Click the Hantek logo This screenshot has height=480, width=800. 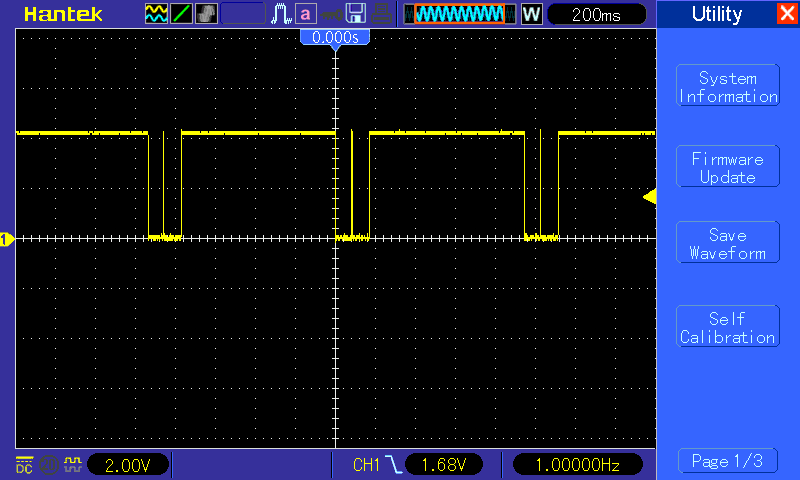(63, 14)
